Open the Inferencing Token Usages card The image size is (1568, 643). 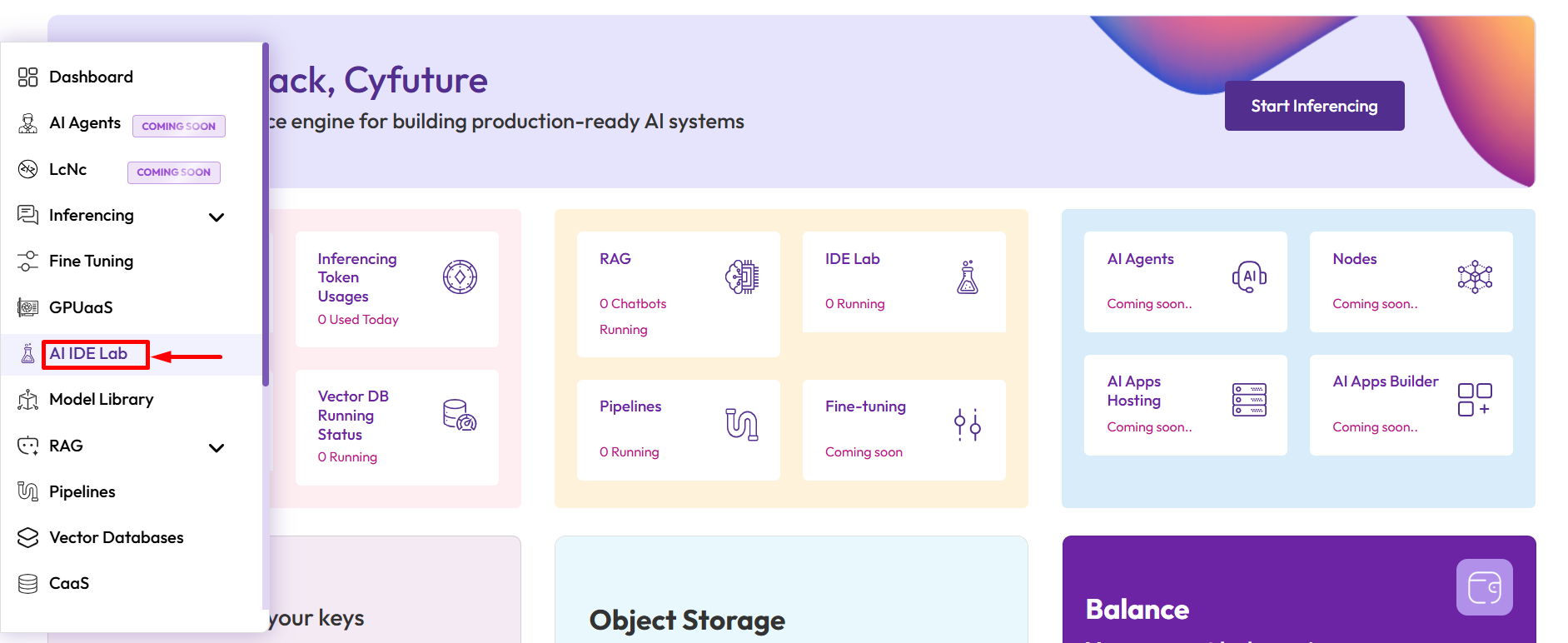click(396, 288)
